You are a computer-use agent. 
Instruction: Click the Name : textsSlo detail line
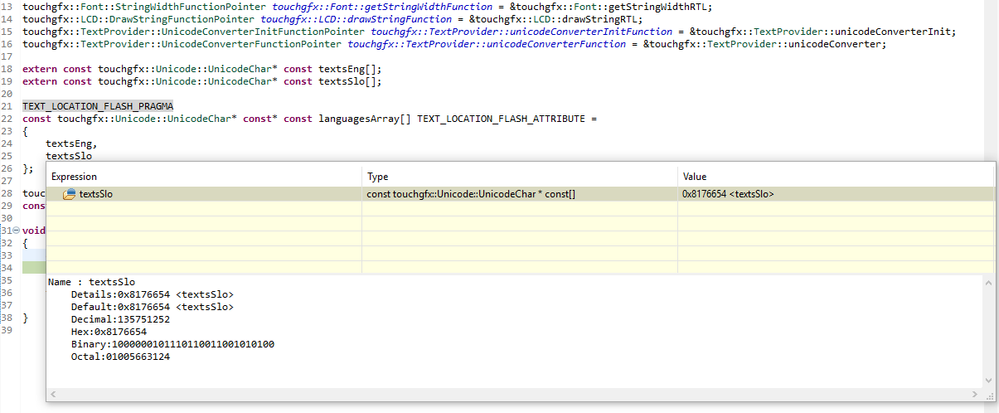[x=92, y=282]
